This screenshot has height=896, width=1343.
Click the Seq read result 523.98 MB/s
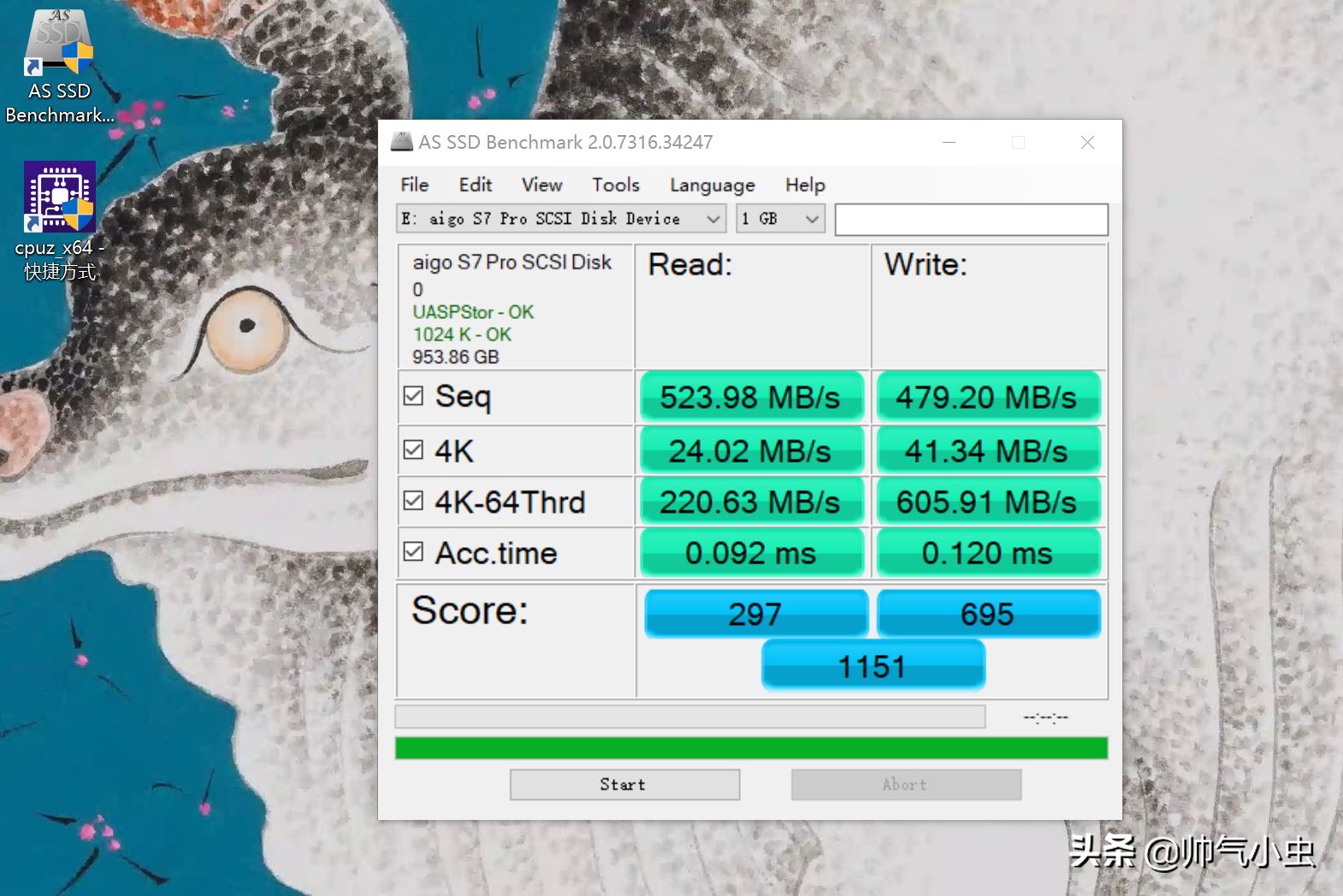(x=751, y=397)
